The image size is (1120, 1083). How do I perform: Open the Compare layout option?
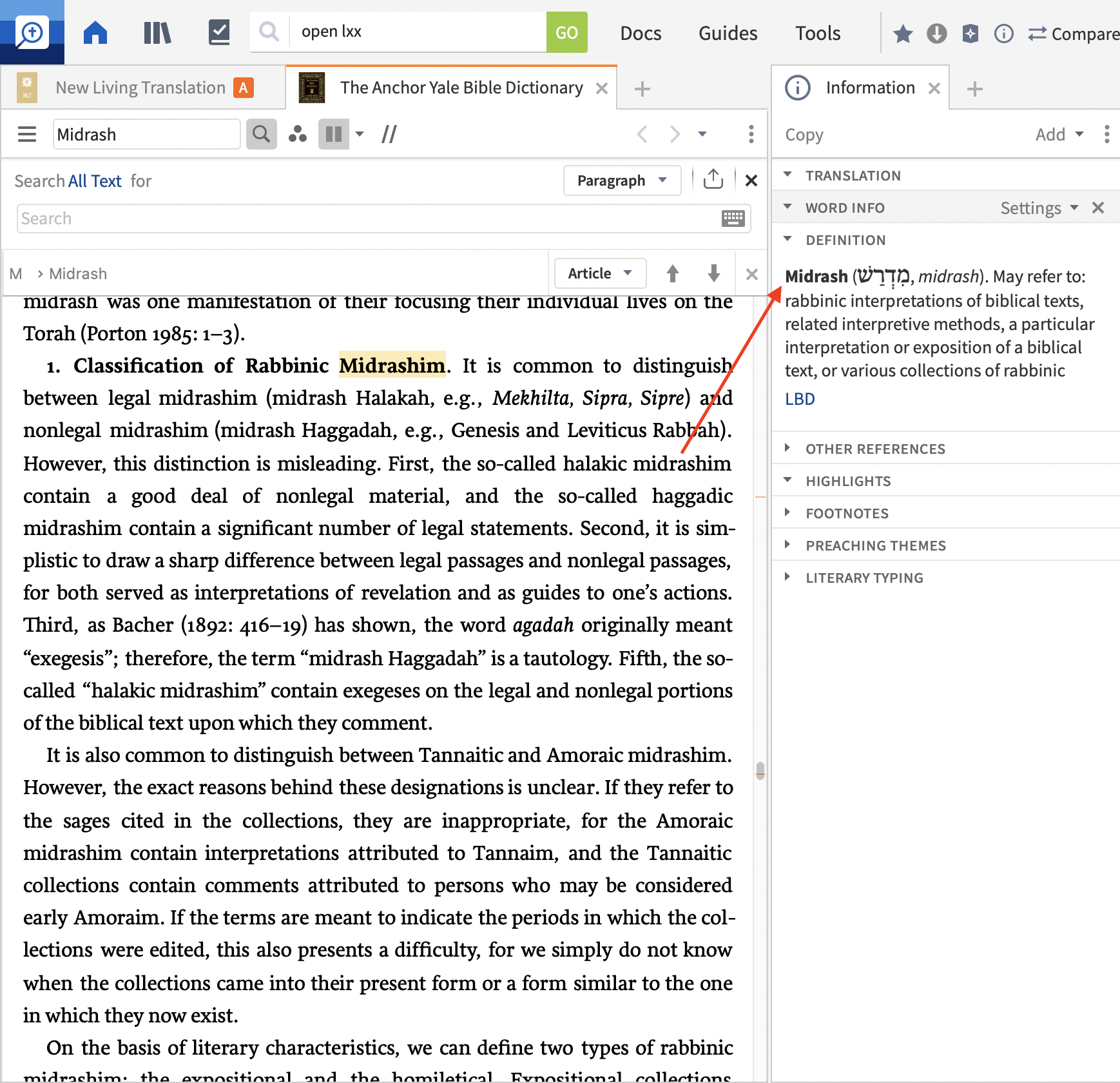click(1074, 34)
